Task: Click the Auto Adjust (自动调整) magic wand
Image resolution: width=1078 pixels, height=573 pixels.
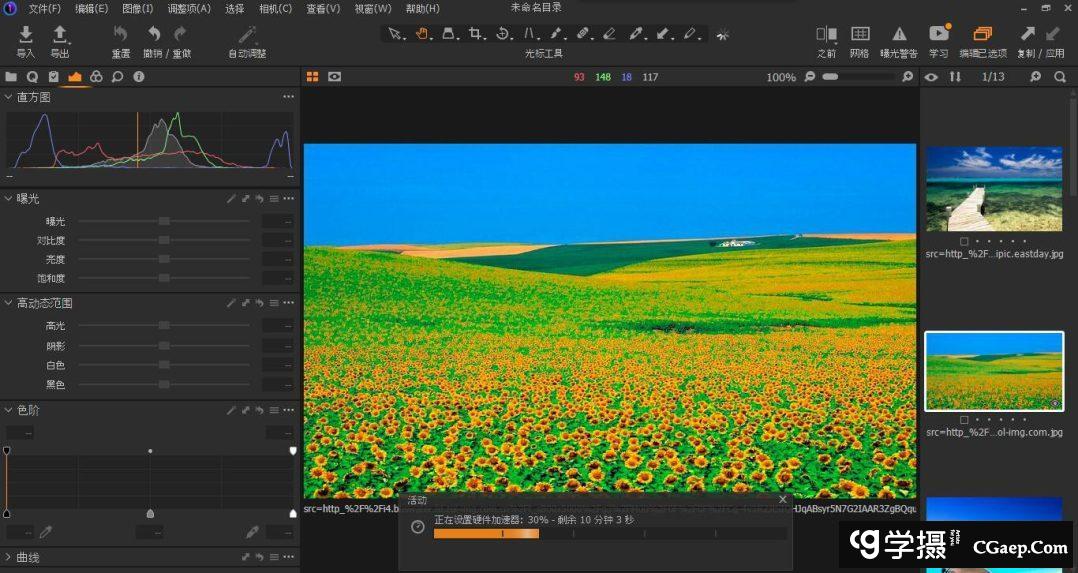Action: coord(247,35)
